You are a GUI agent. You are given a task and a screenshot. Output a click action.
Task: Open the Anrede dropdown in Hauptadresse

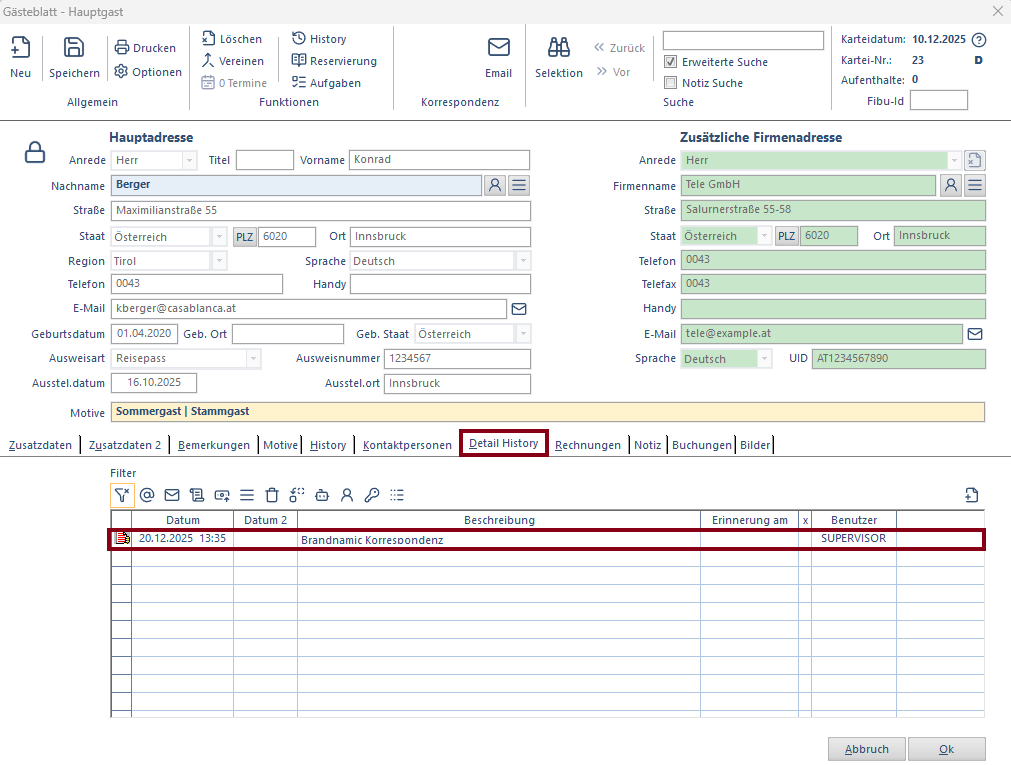click(189, 160)
